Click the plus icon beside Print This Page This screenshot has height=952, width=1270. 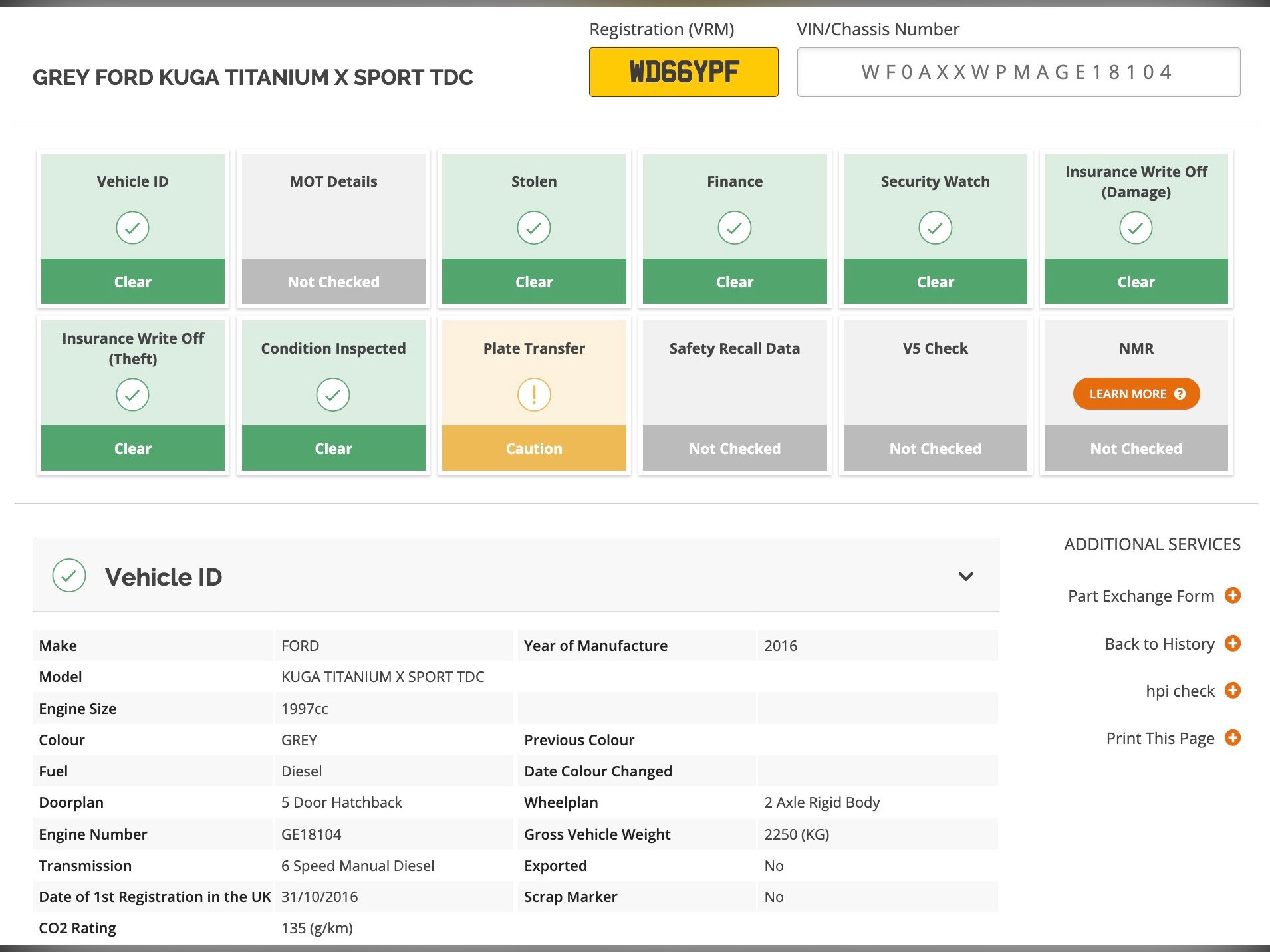(1232, 737)
